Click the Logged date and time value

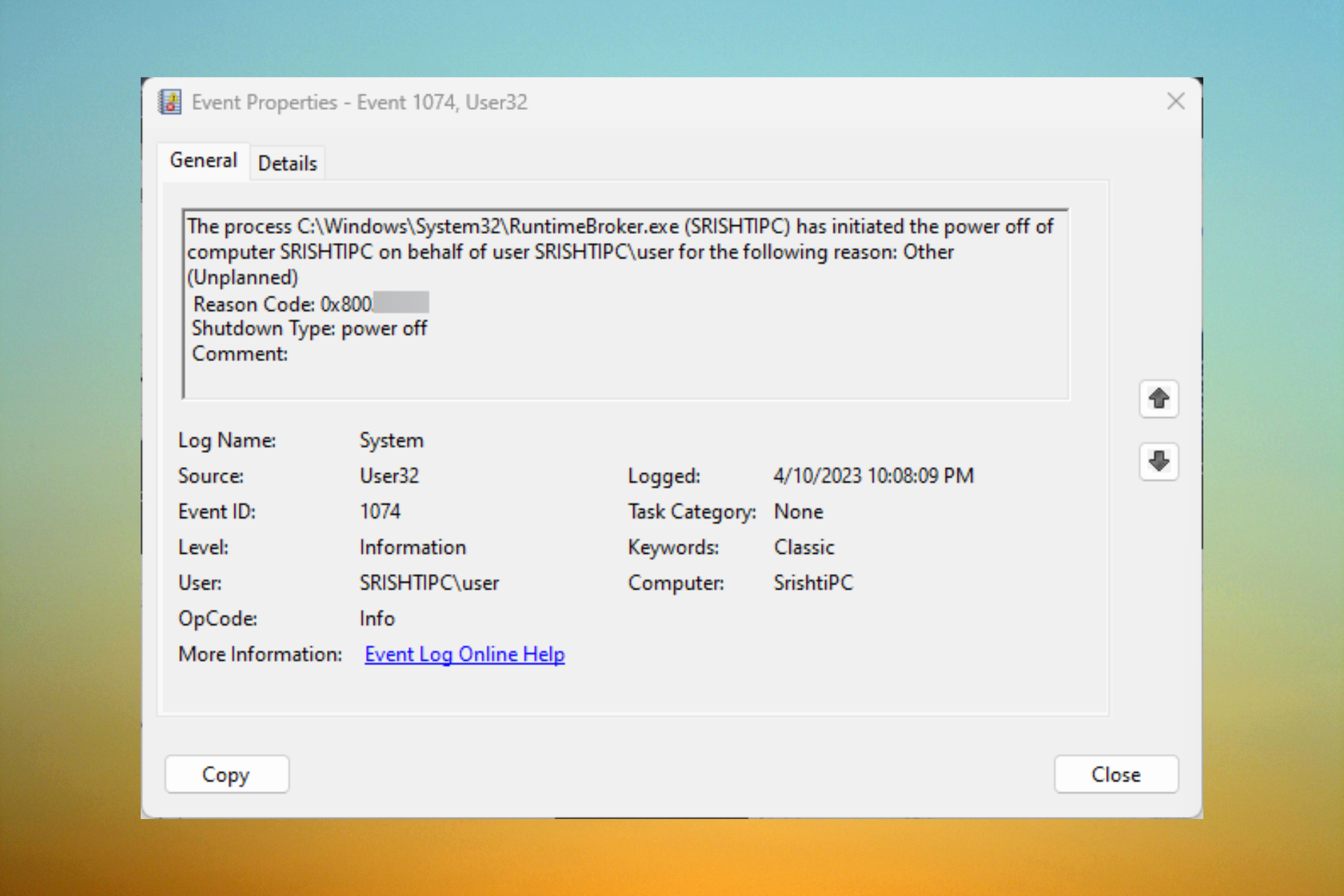click(x=873, y=476)
